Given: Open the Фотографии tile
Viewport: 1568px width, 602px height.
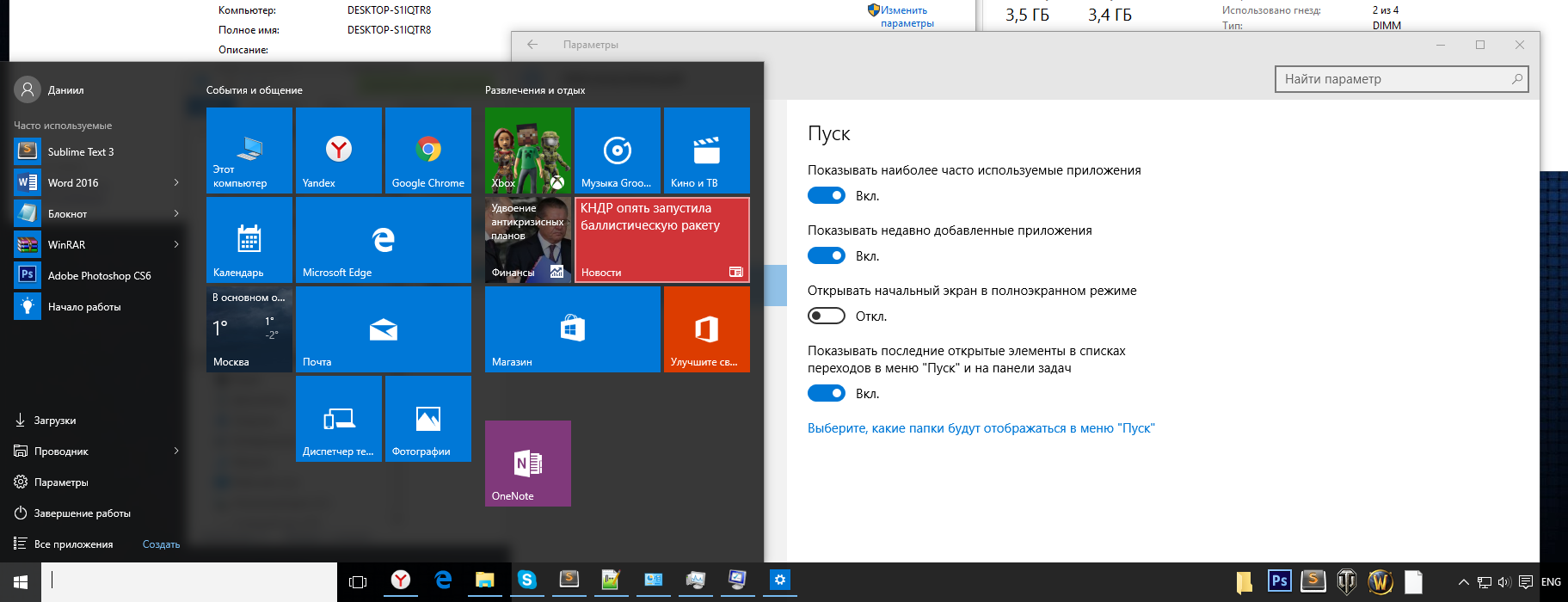Looking at the screenshot, I should pos(428,419).
